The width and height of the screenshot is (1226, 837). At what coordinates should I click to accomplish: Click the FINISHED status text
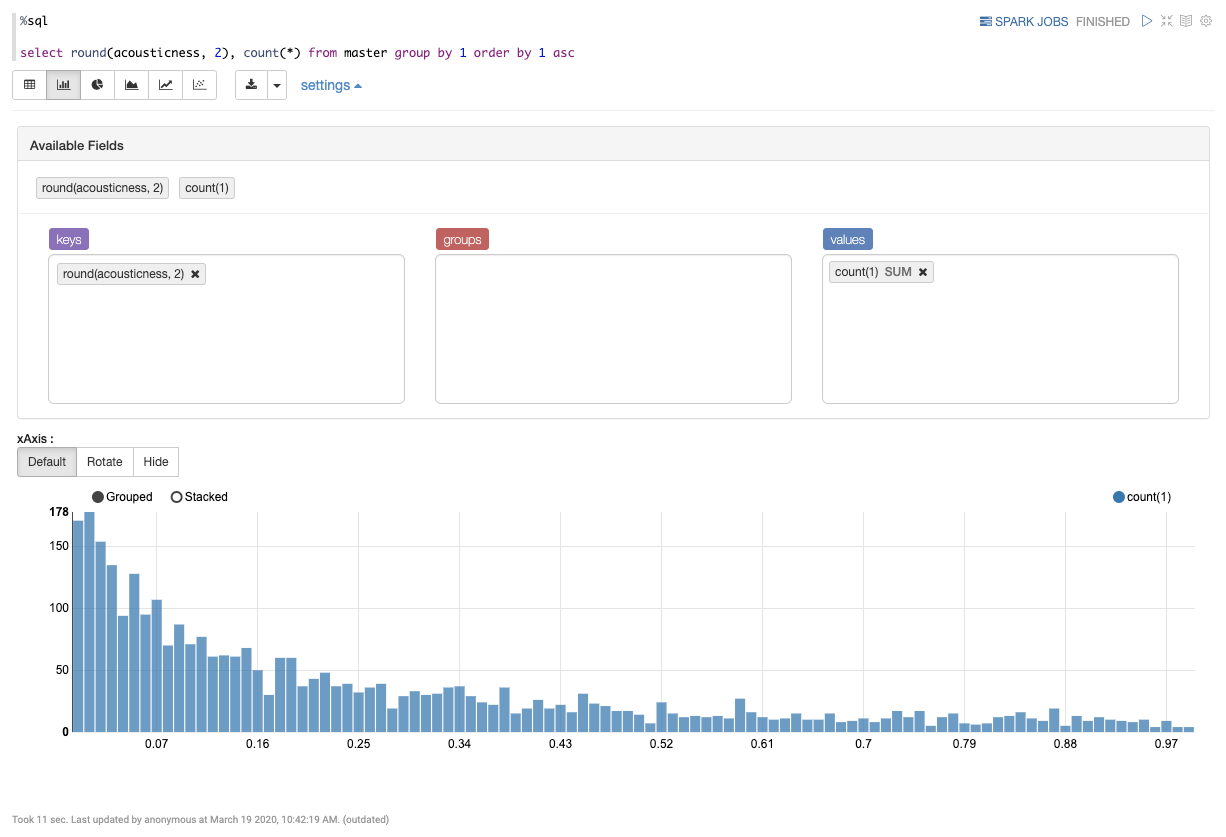pos(1103,21)
